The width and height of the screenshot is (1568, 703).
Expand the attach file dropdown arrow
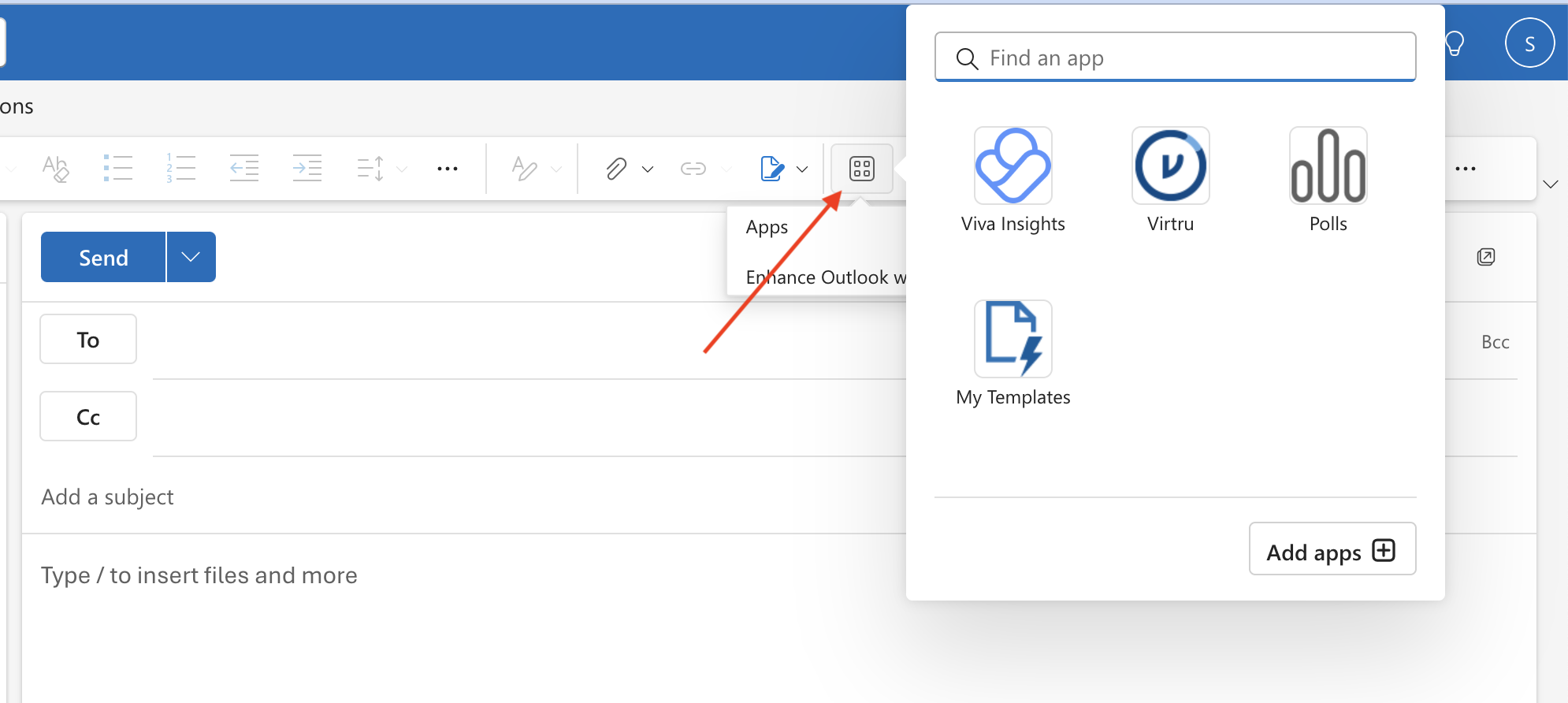click(x=648, y=169)
